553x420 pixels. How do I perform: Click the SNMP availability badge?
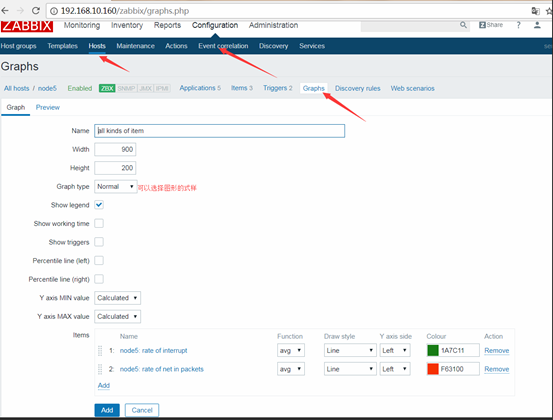(126, 88)
